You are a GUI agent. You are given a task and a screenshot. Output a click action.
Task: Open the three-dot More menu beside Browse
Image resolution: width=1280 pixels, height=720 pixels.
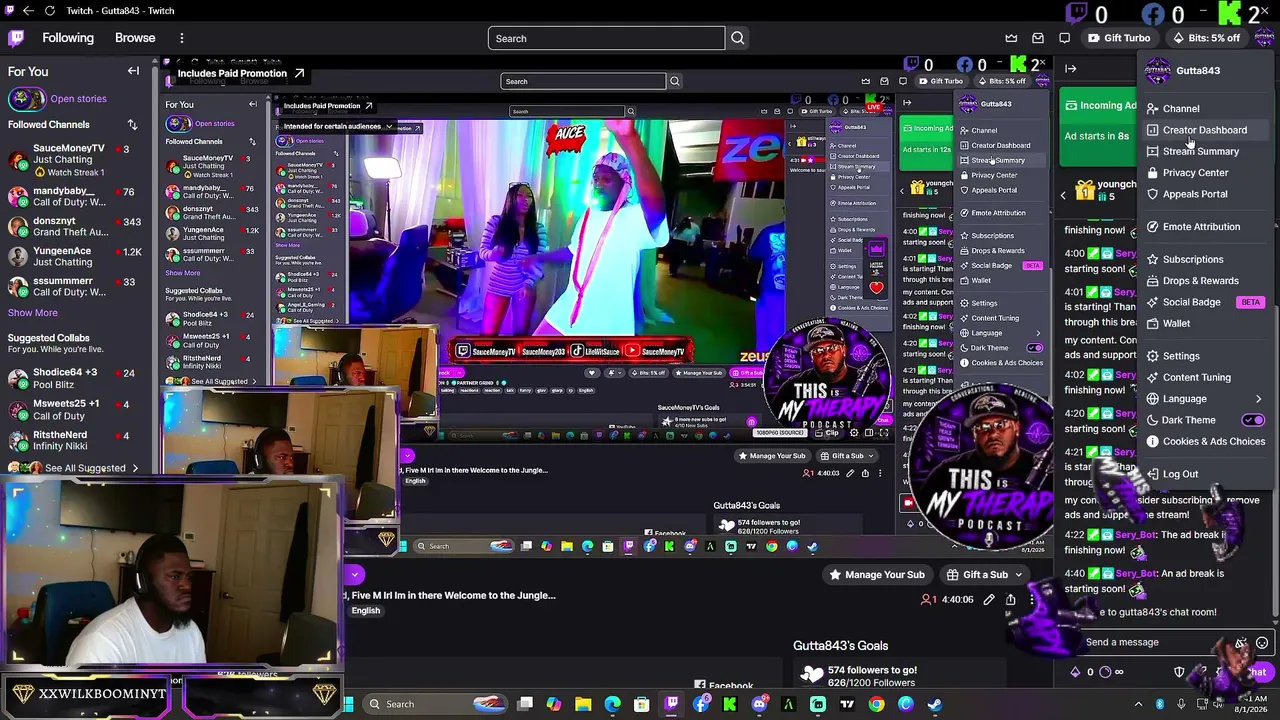(181, 38)
